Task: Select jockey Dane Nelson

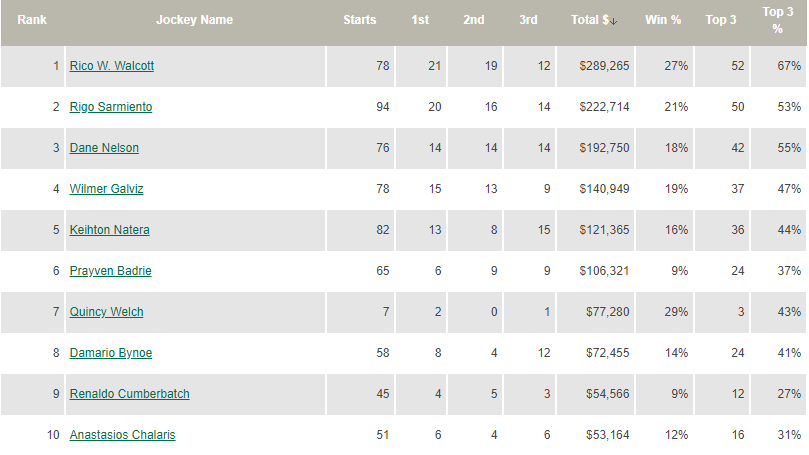Action: [104, 148]
